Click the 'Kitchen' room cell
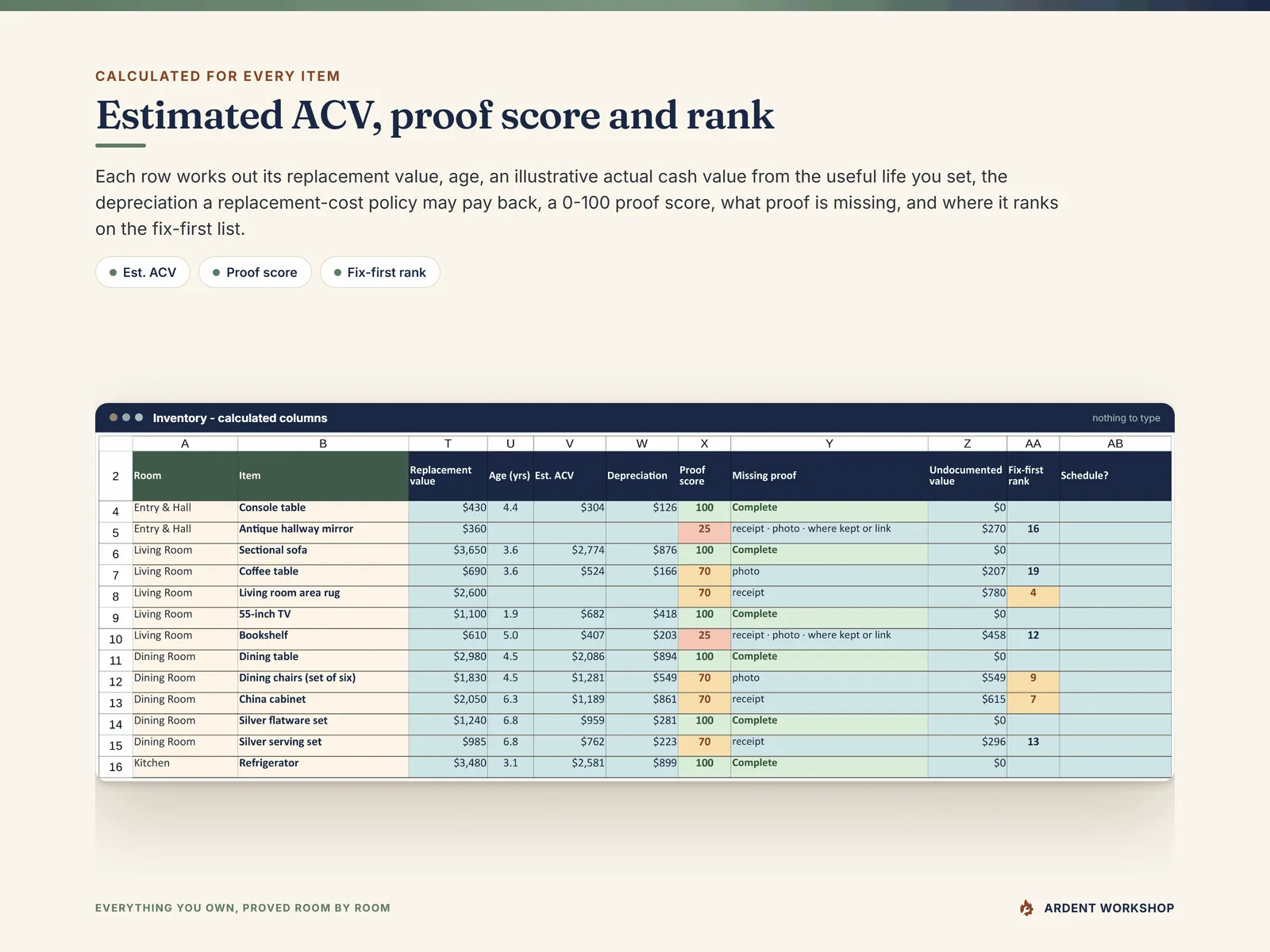The image size is (1270, 952). (185, 767)
